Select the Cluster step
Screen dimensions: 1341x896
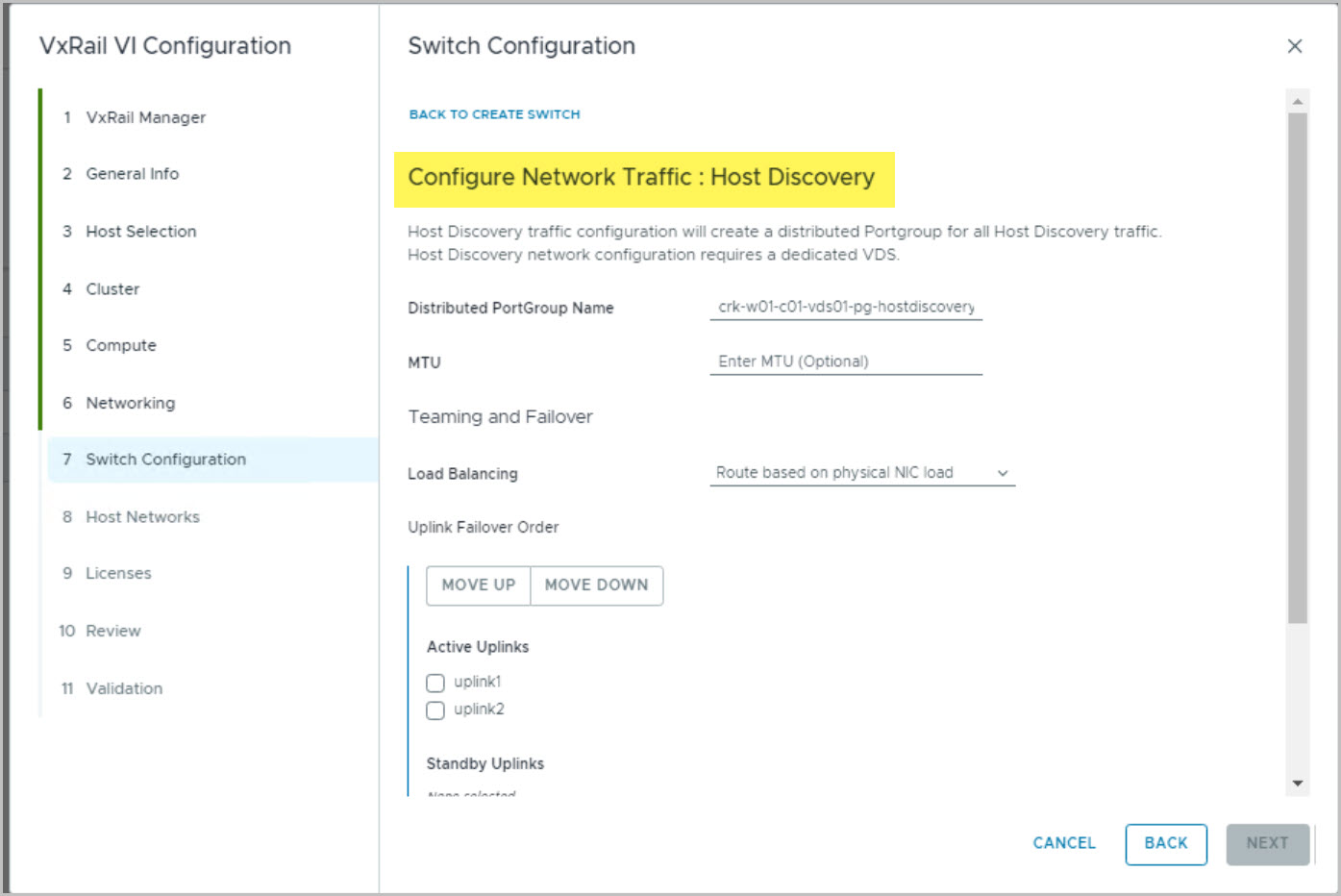pos(112,289)
